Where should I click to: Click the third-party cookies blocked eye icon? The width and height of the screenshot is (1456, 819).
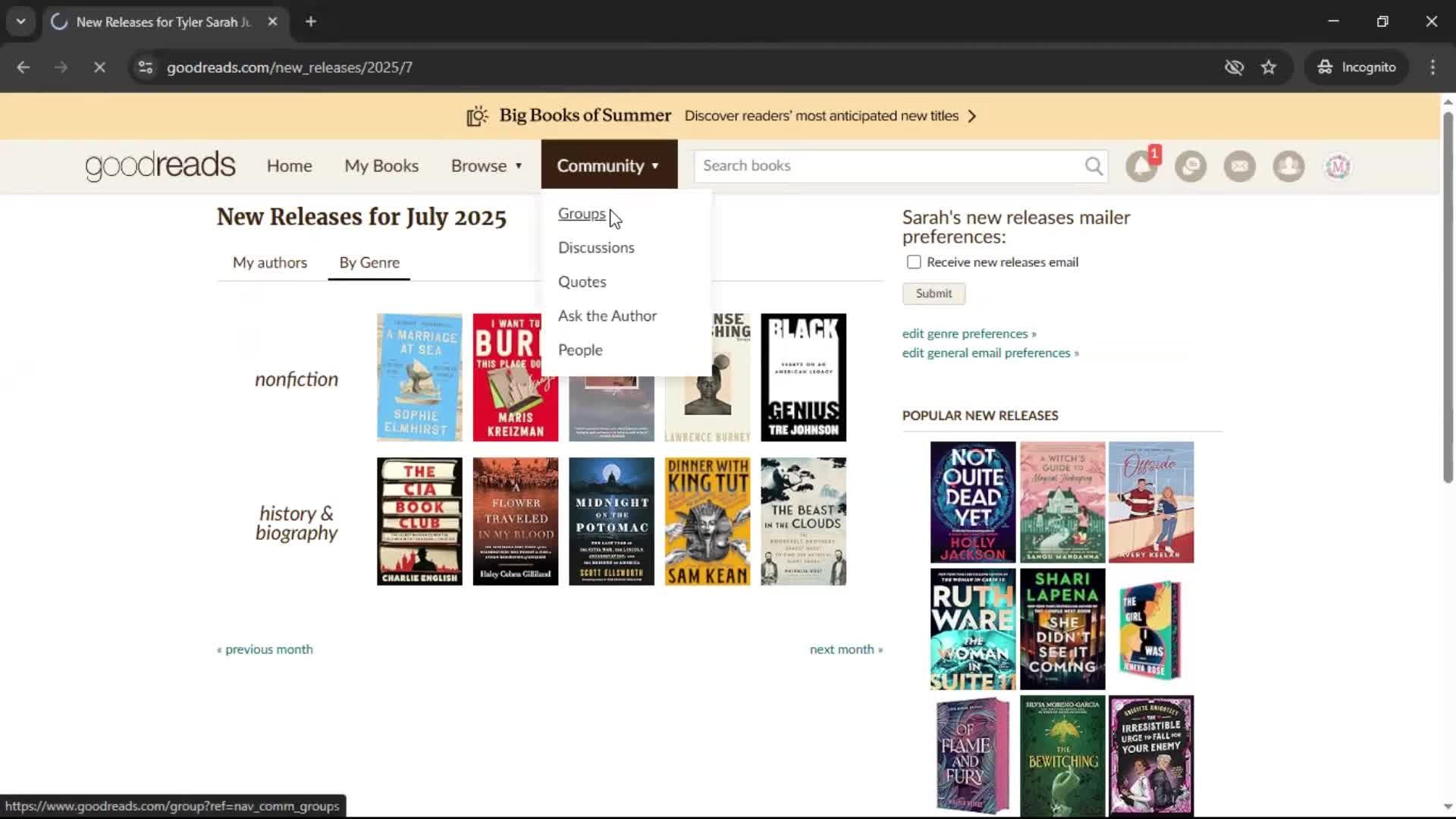click(x=1234, y=67)
